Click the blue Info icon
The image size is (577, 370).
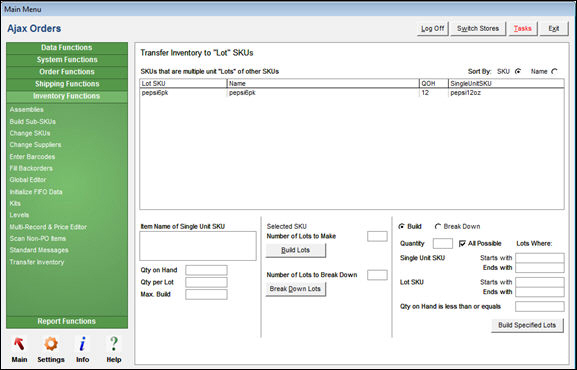tap(82, 344)
